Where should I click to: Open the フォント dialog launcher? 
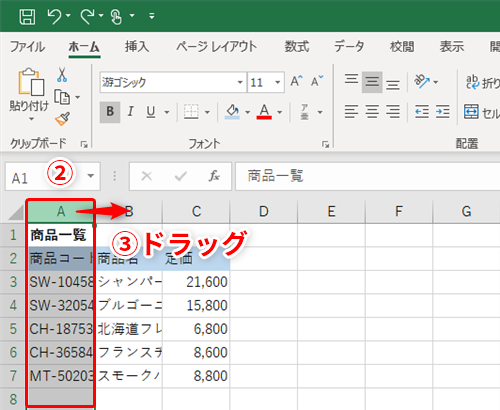click(326, 144)
